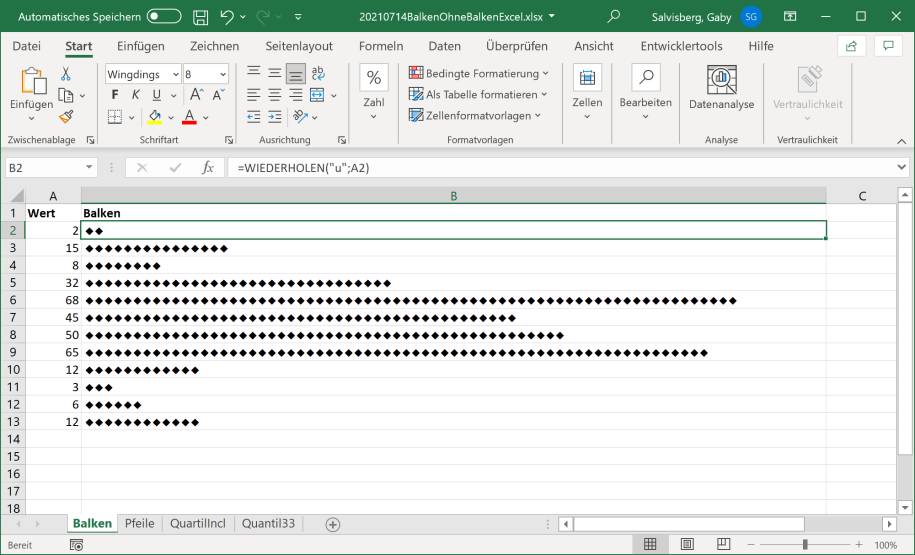
Task: Merge and center cells icon
Action: (317, 95)
